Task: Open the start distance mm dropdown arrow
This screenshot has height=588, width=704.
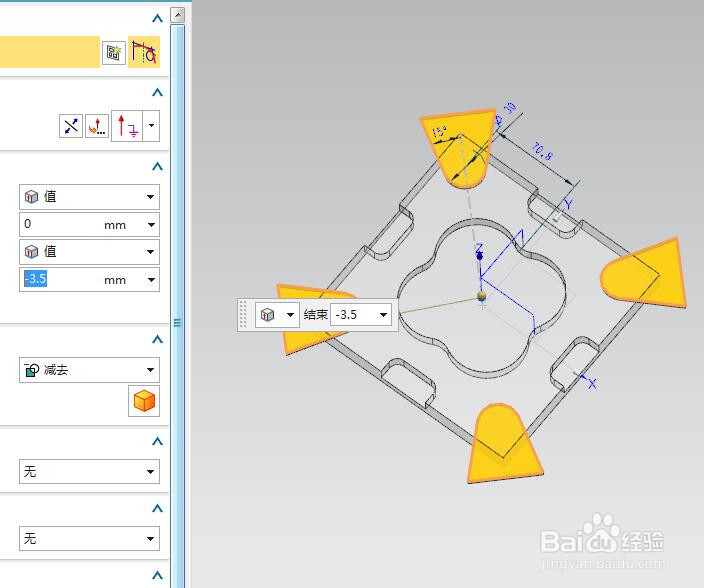Action: click(x=151, y=224)
